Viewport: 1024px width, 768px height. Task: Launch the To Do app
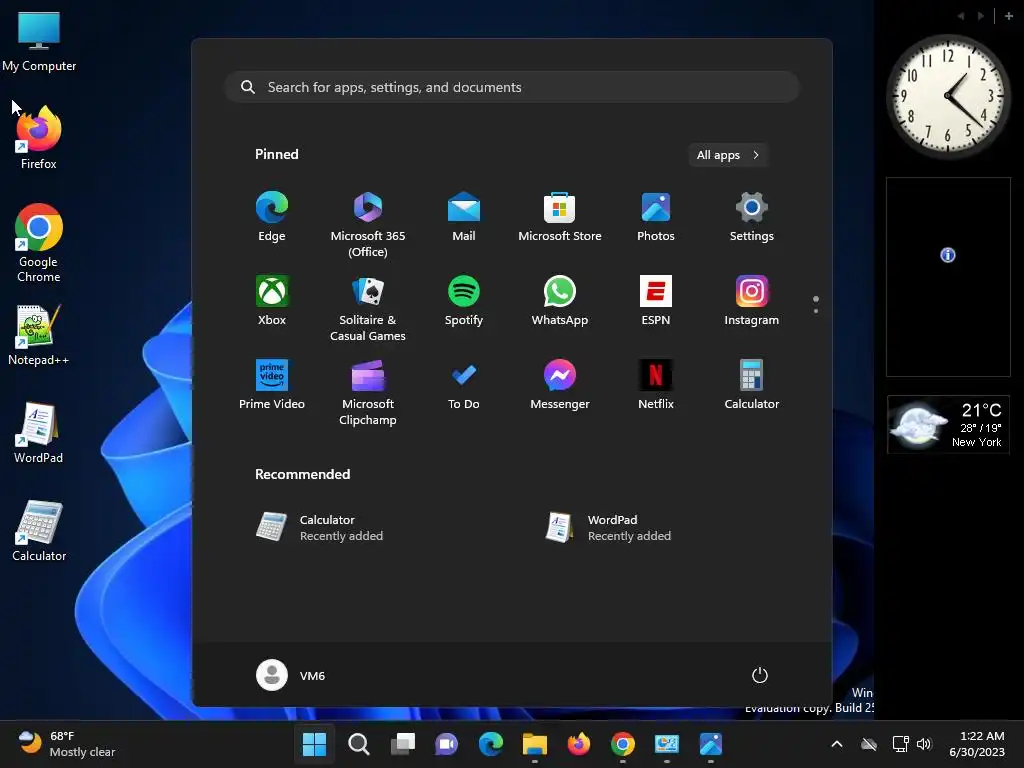click(x=464, y=385)
